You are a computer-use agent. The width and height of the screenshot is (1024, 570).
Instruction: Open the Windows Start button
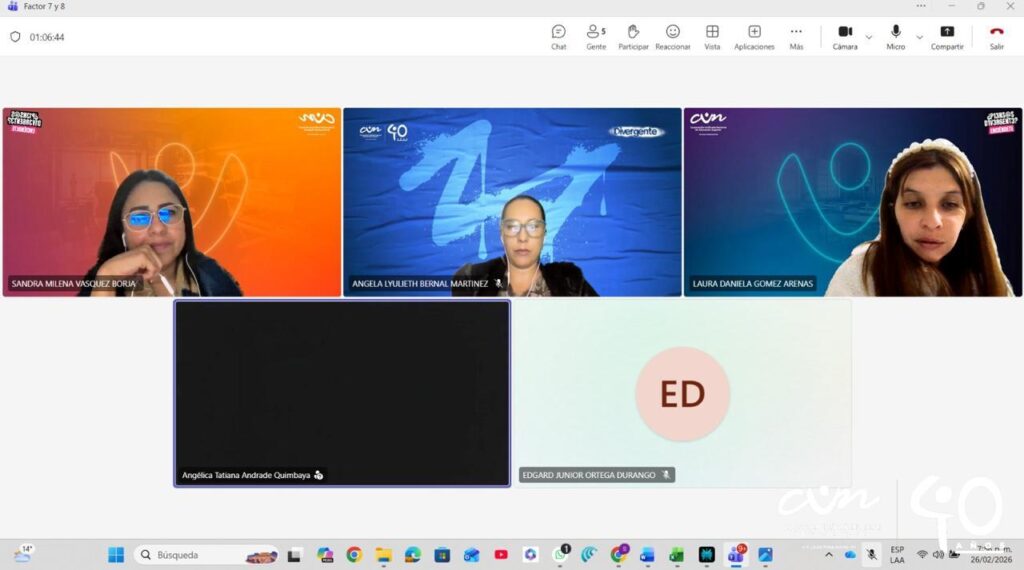click(116, 554)
